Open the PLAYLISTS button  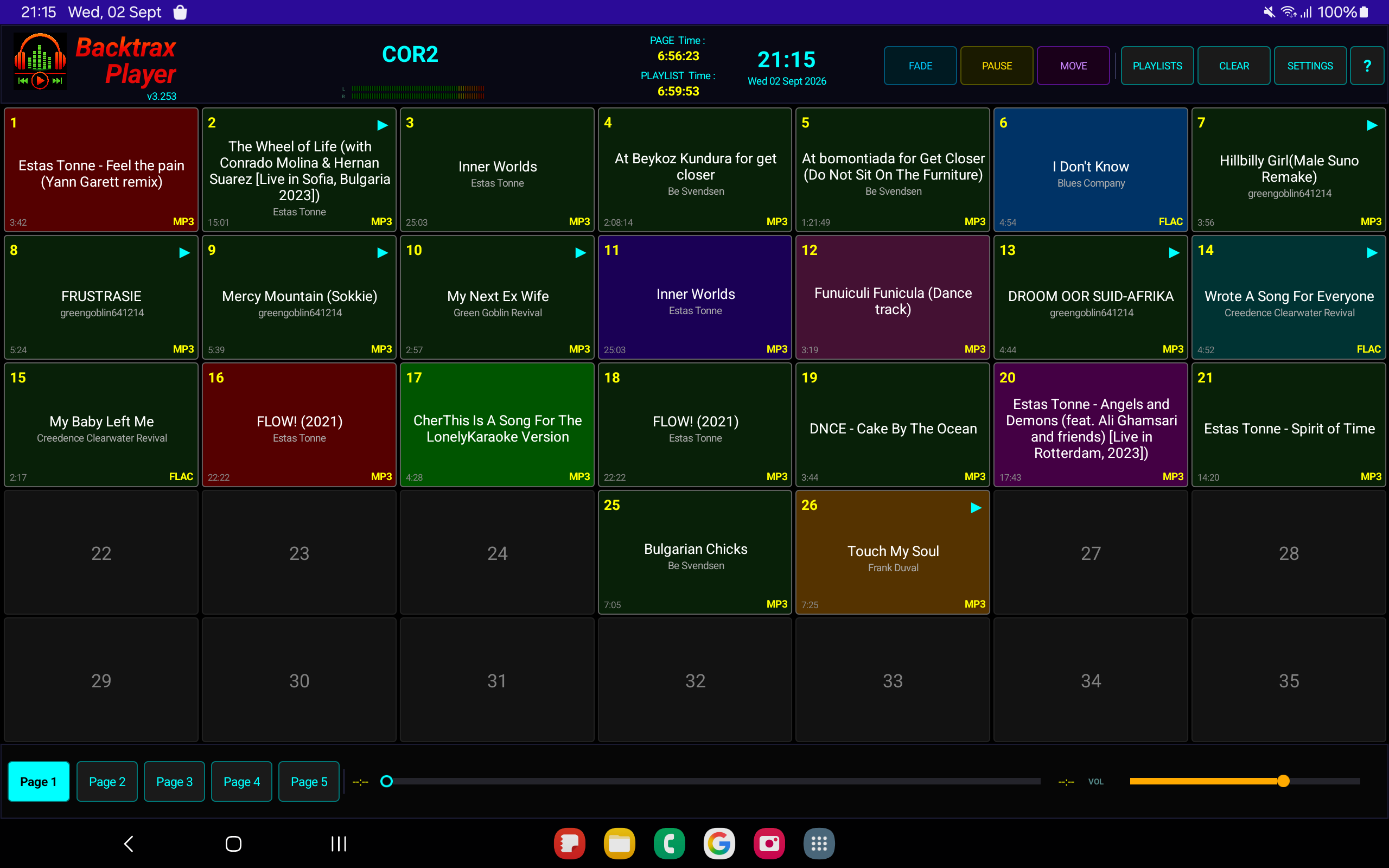(x=1157, y=66)
